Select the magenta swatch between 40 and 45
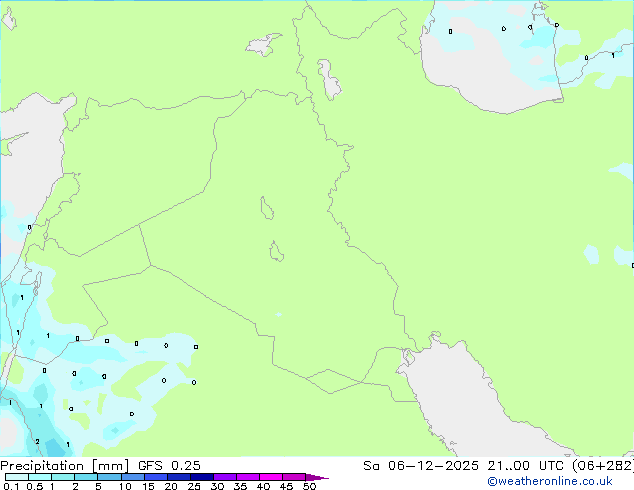 pos(271,477)
